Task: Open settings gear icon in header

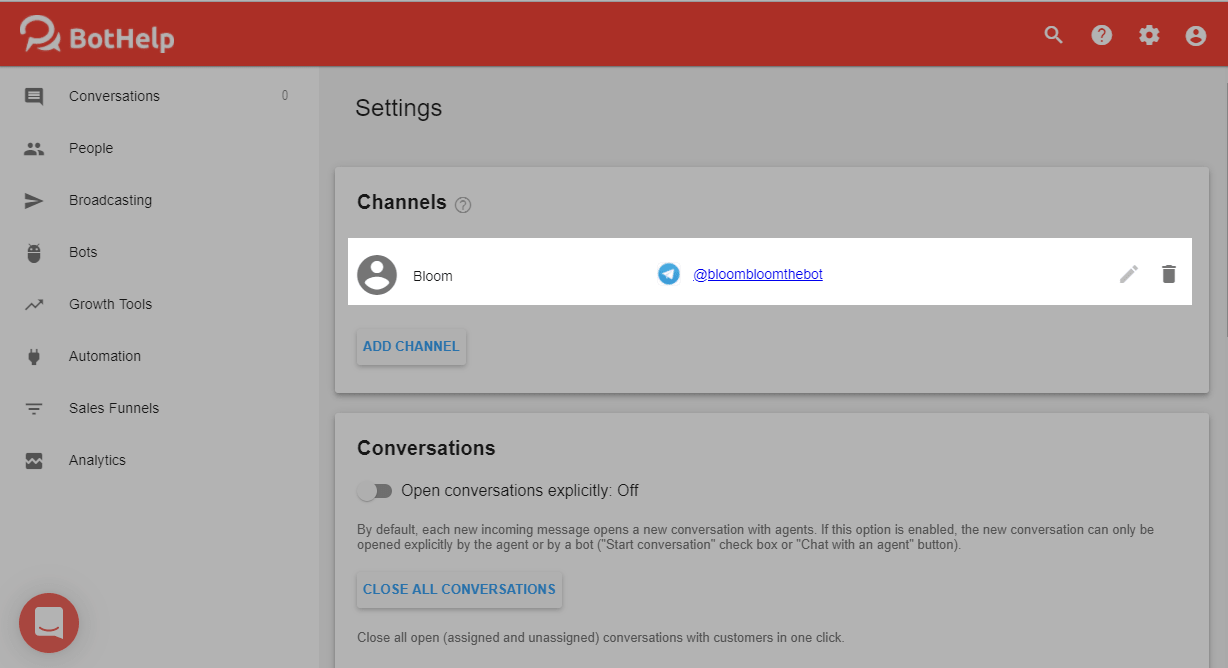Action: click(x=1149, y=35)
